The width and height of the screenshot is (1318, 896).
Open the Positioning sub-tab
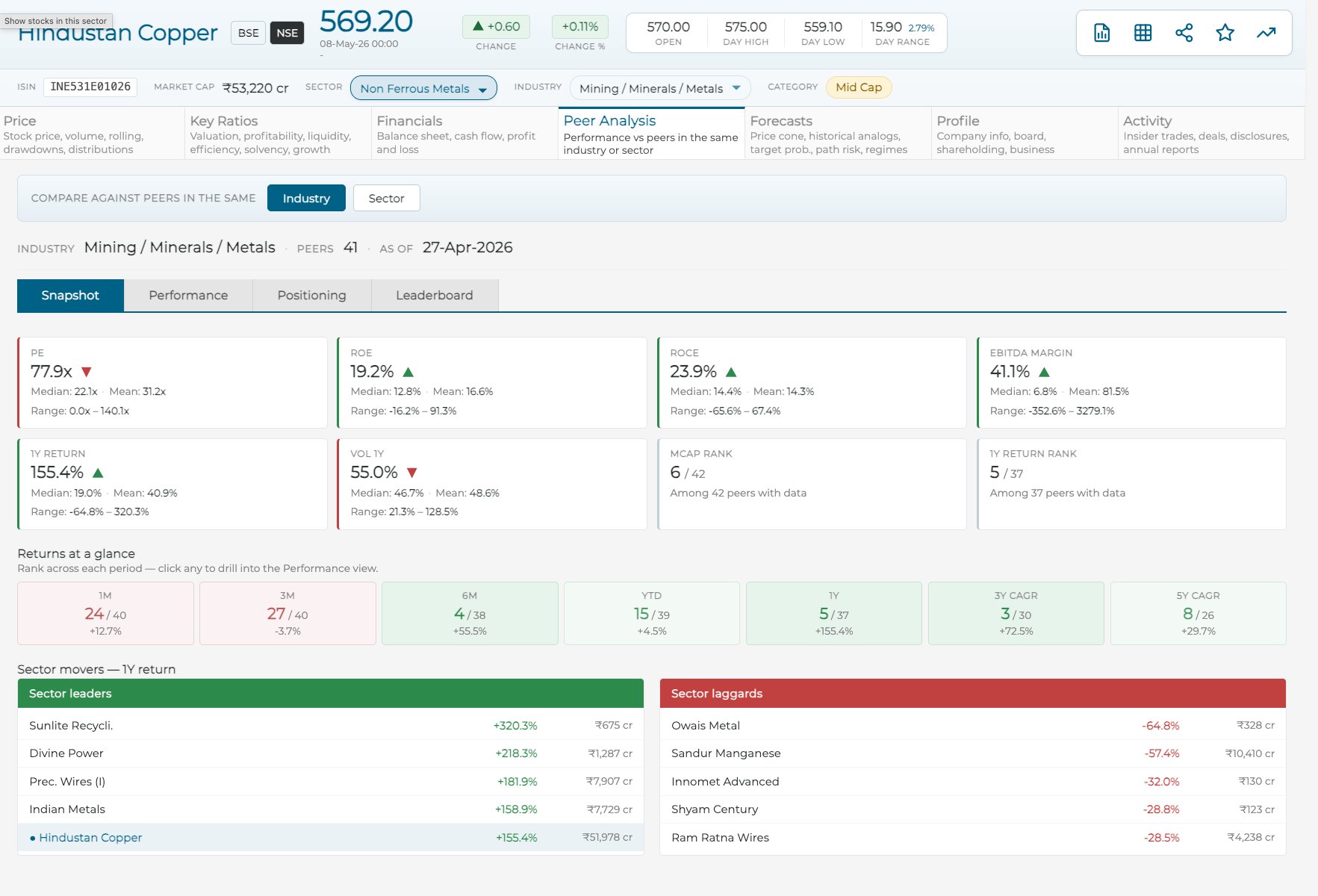tap(311, 296)
